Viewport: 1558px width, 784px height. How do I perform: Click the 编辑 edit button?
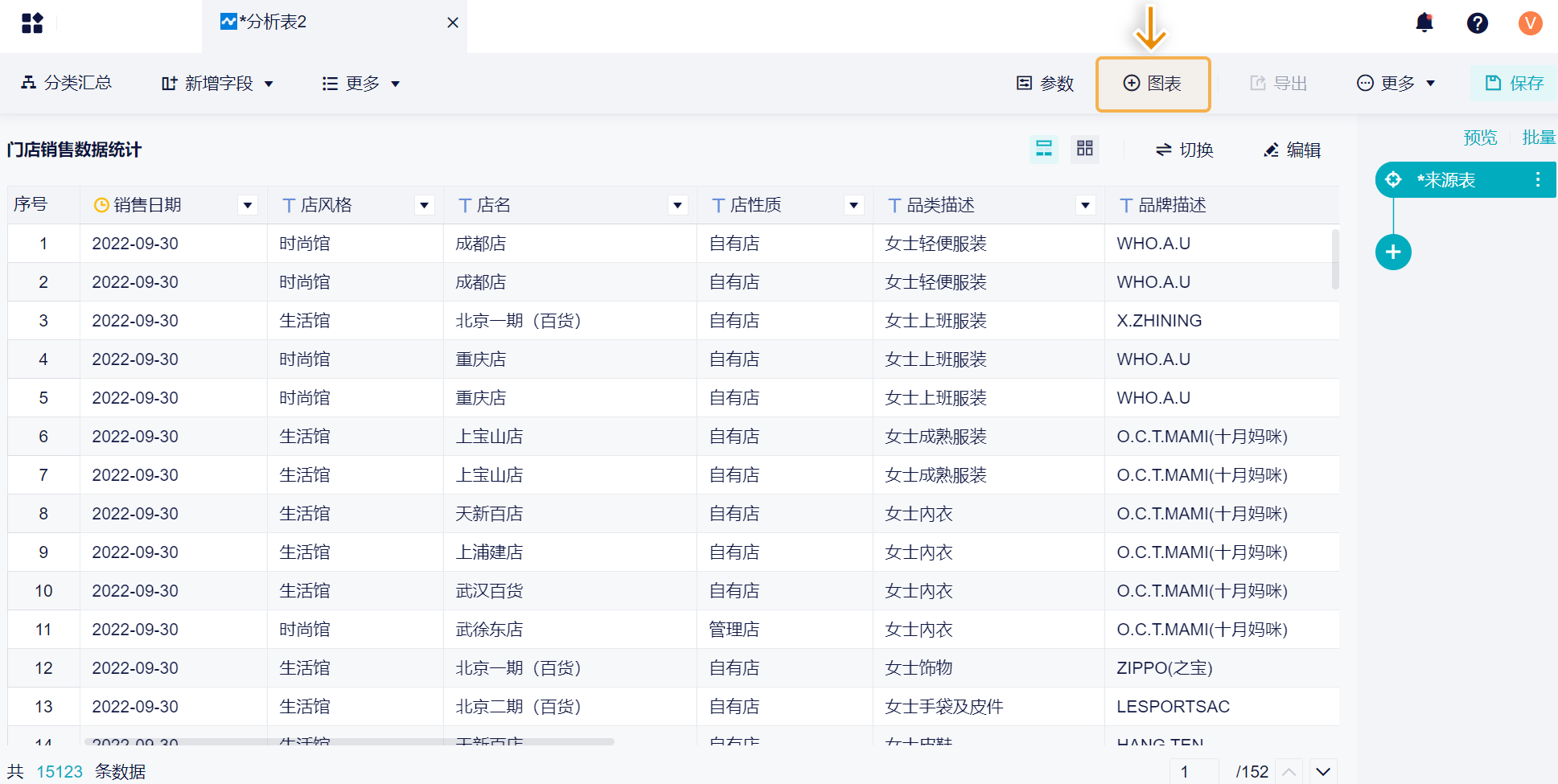[x=1292, y=150]
